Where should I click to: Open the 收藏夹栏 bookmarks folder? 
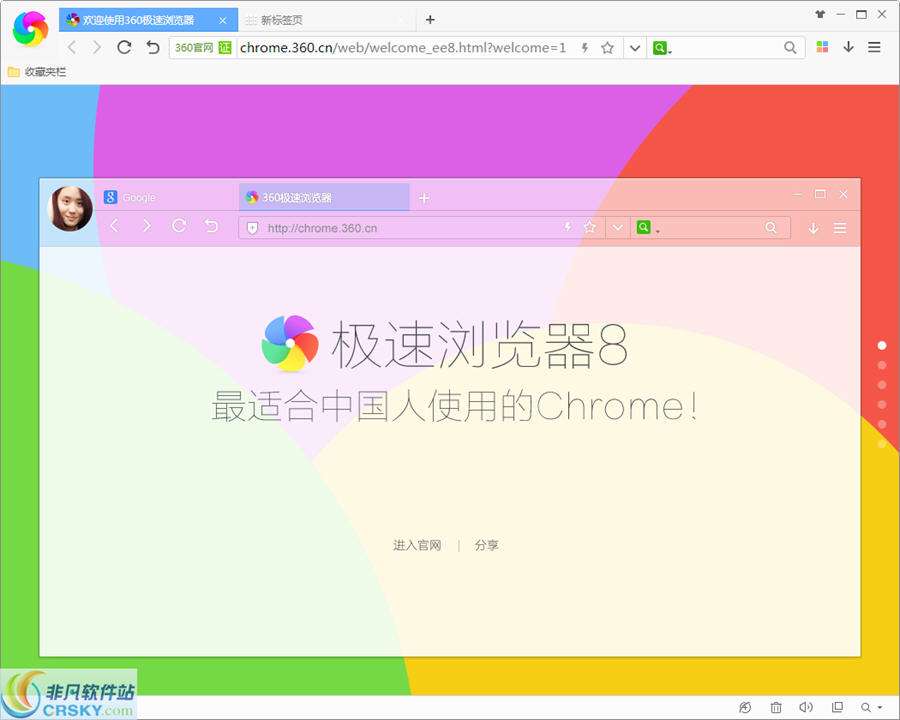(37, 72)
